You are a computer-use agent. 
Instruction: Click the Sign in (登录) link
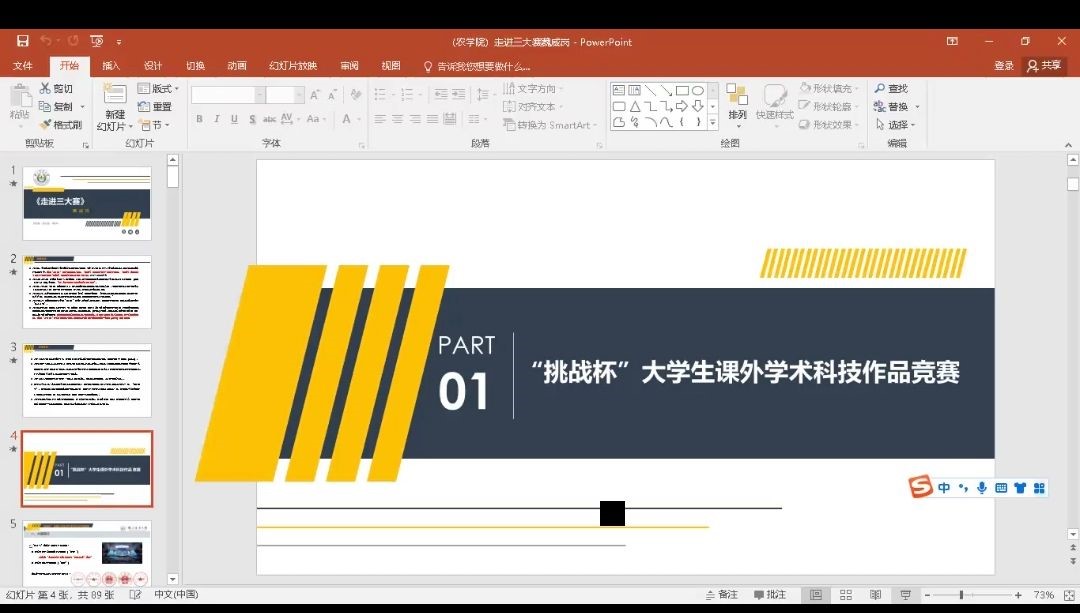point(1004,66)
